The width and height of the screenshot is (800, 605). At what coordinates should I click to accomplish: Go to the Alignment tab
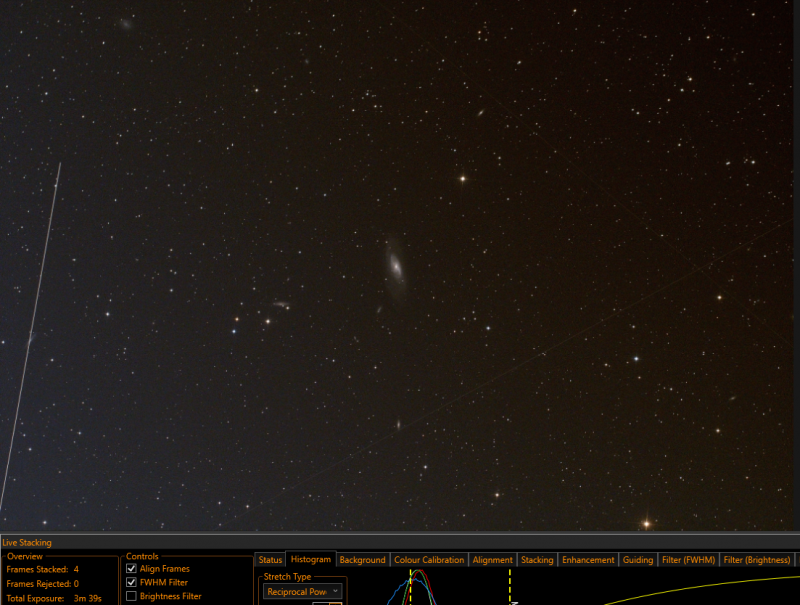click(492, 560)
